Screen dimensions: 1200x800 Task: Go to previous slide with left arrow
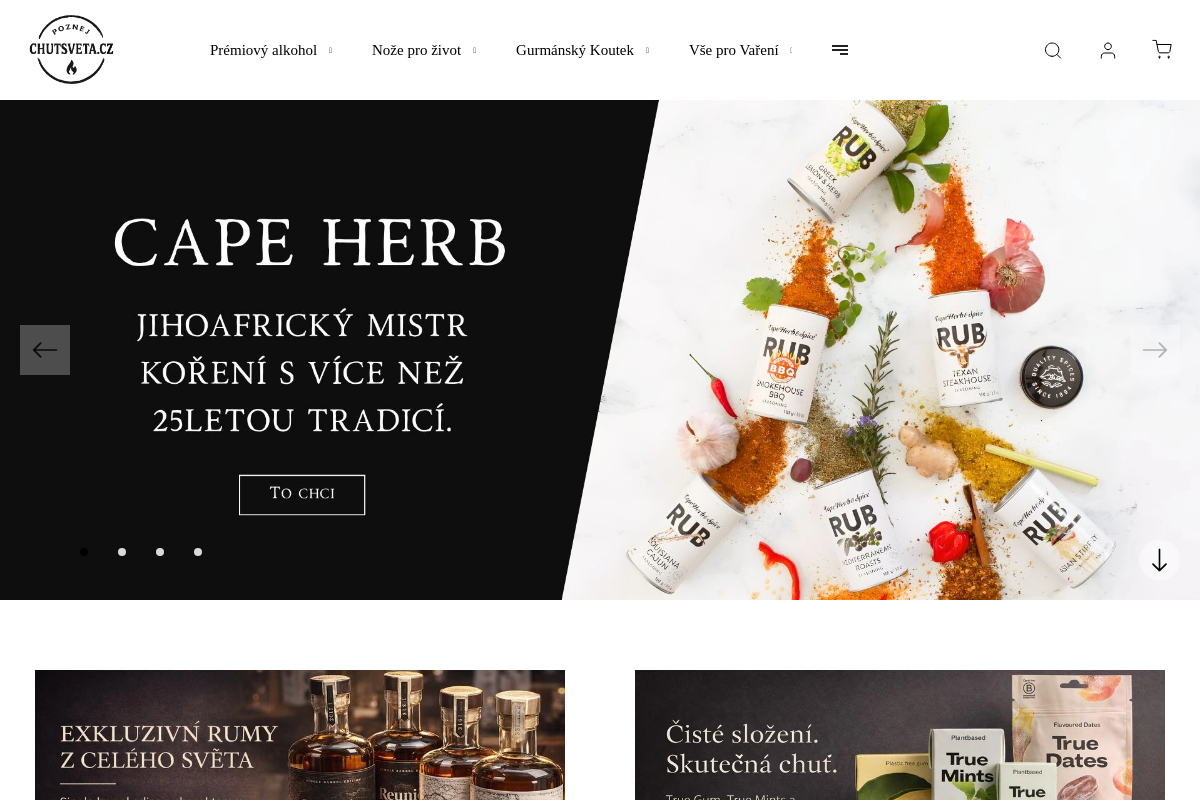coord(45,350)
